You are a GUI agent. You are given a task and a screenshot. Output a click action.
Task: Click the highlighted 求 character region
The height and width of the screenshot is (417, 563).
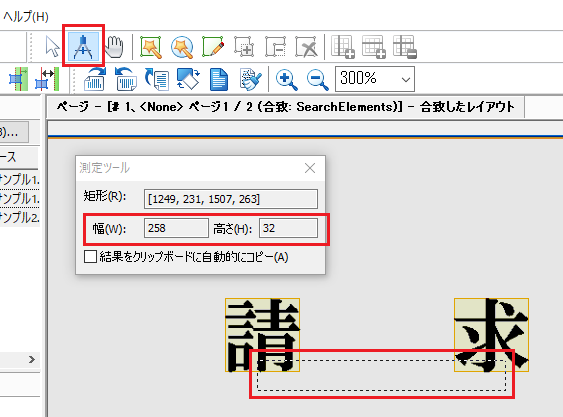(491, 335)
